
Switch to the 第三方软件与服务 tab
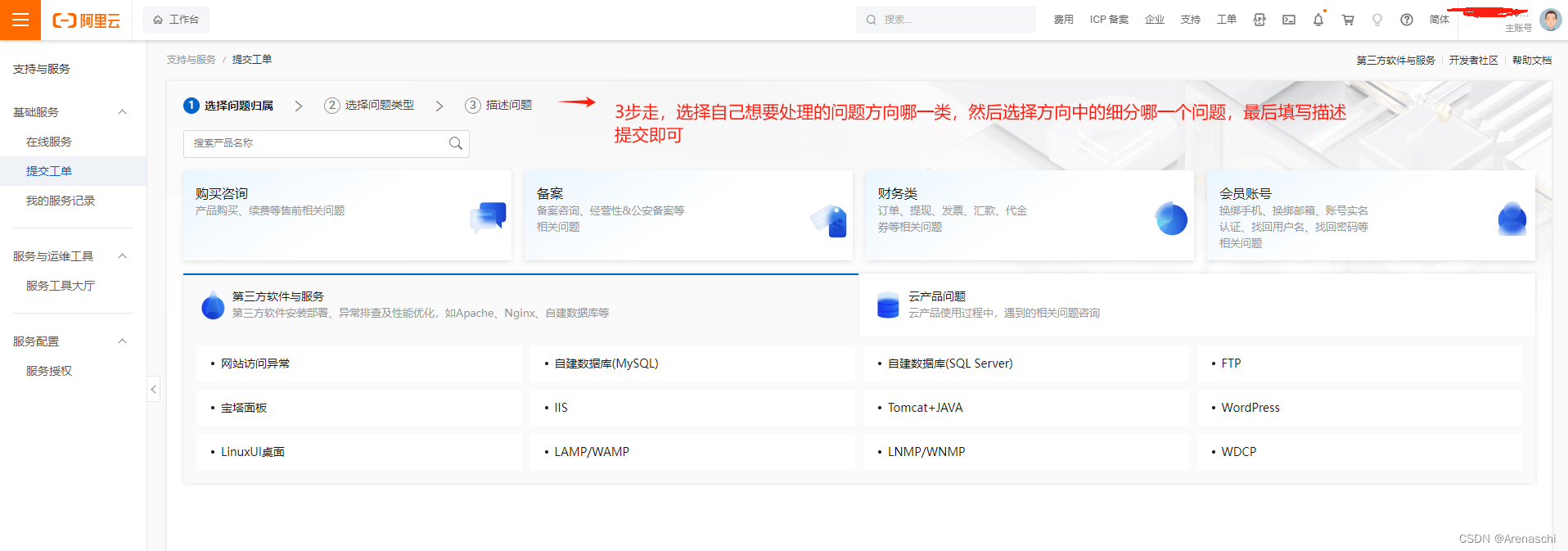point(520,305)
